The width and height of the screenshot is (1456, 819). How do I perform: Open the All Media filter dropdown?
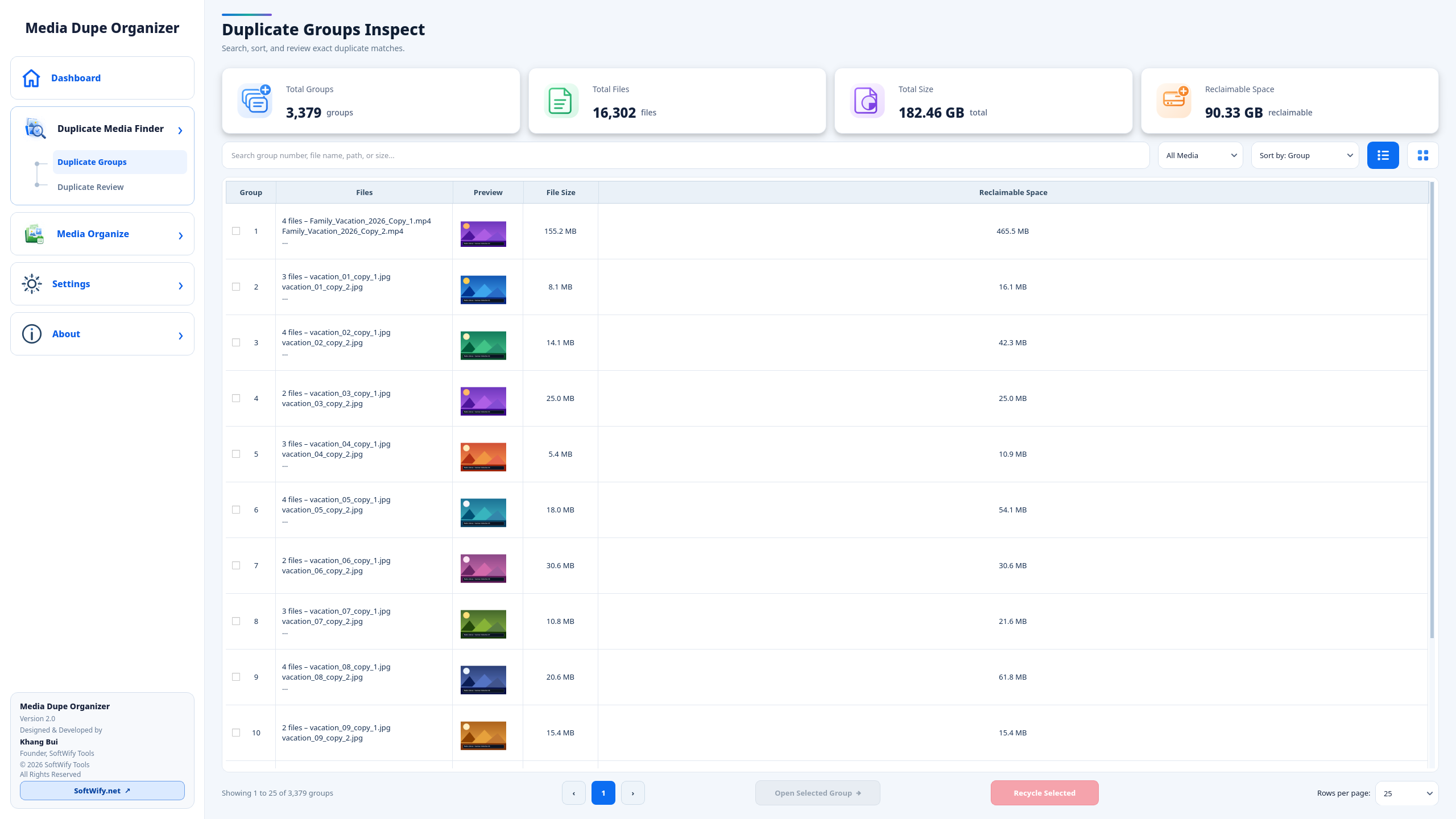point(1200,155)
